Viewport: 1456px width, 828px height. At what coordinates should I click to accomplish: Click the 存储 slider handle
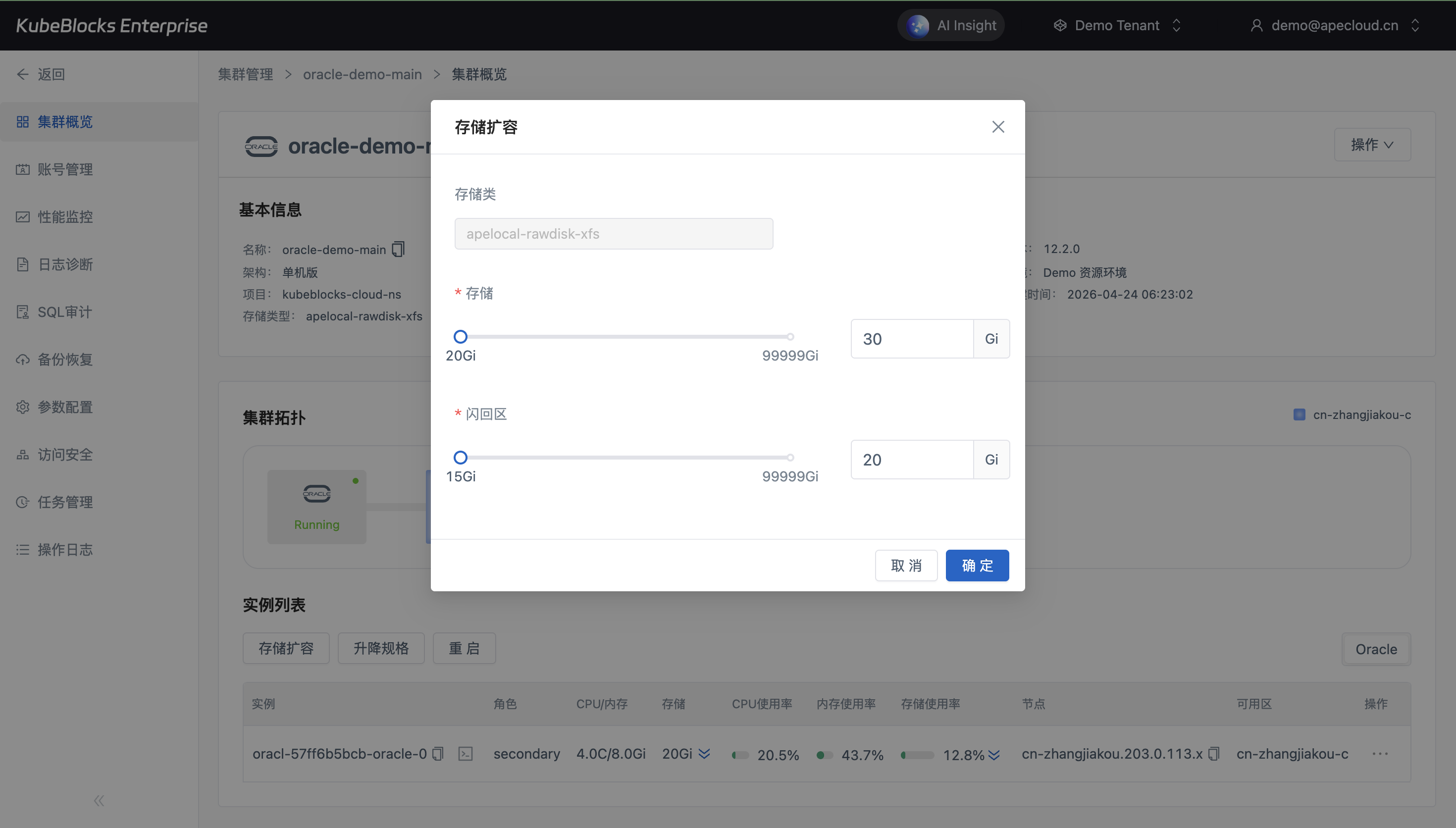(x=461, y=337)
